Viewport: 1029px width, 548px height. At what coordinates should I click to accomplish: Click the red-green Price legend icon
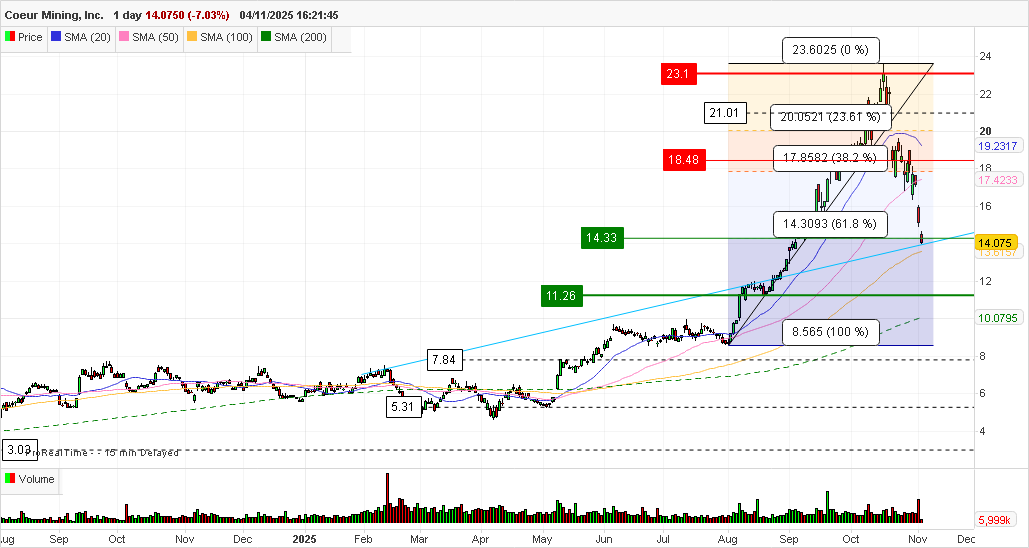pyautogui.click(x=10, y=37)
